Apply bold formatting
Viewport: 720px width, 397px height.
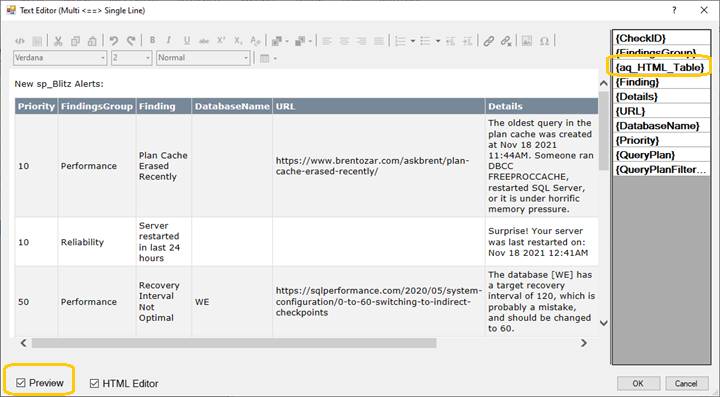coord(152,41)
